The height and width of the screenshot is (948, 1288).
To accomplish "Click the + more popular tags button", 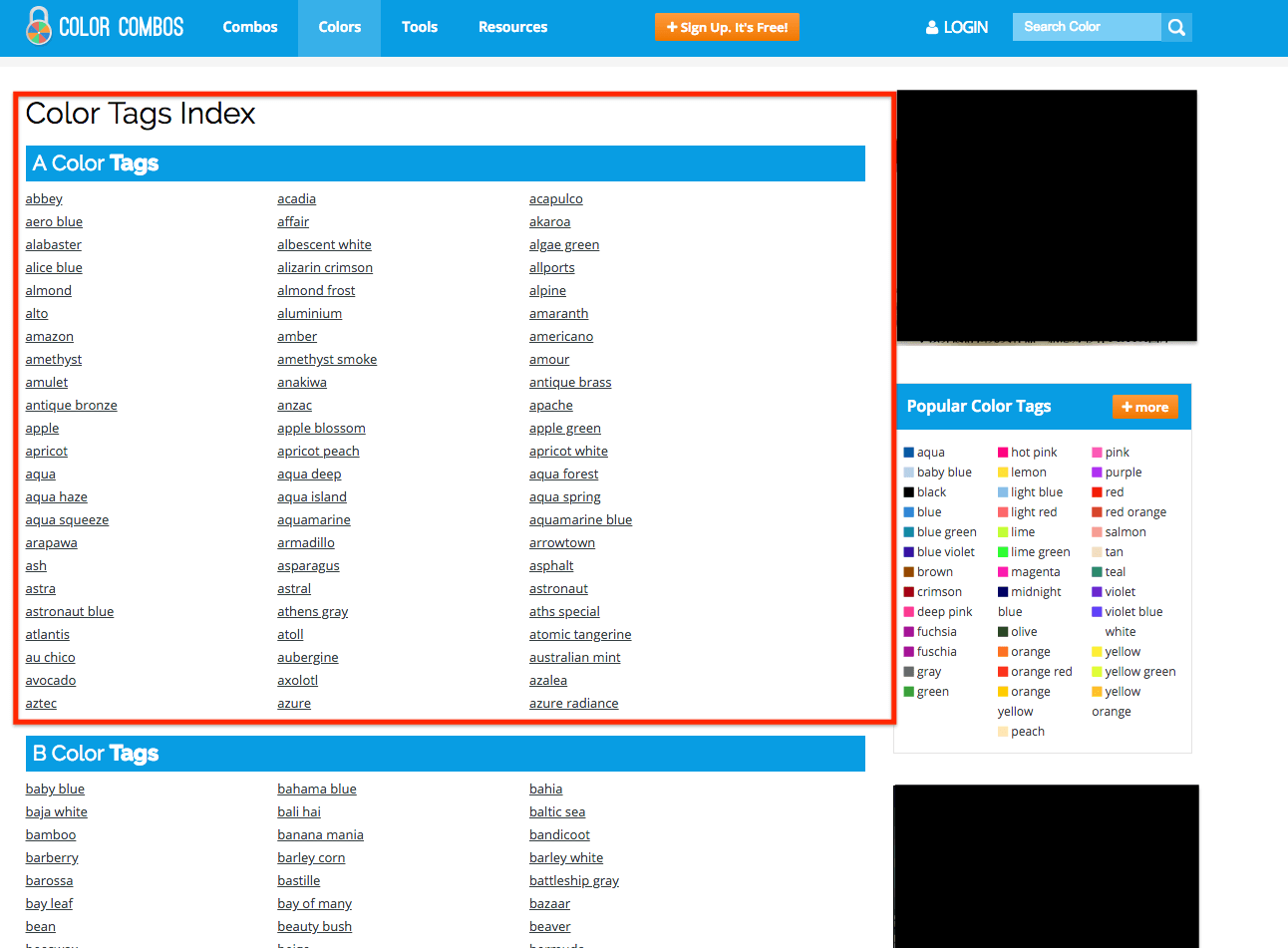I will (x=1144, y=407).
